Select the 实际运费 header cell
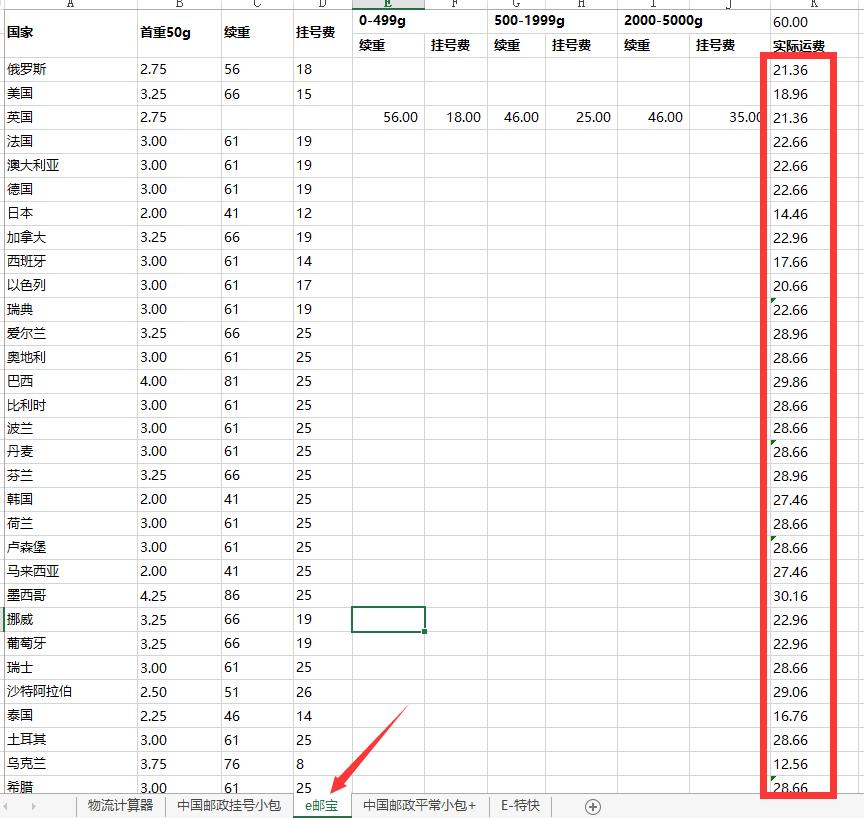 pyautogui.click(x=799, y=46)
